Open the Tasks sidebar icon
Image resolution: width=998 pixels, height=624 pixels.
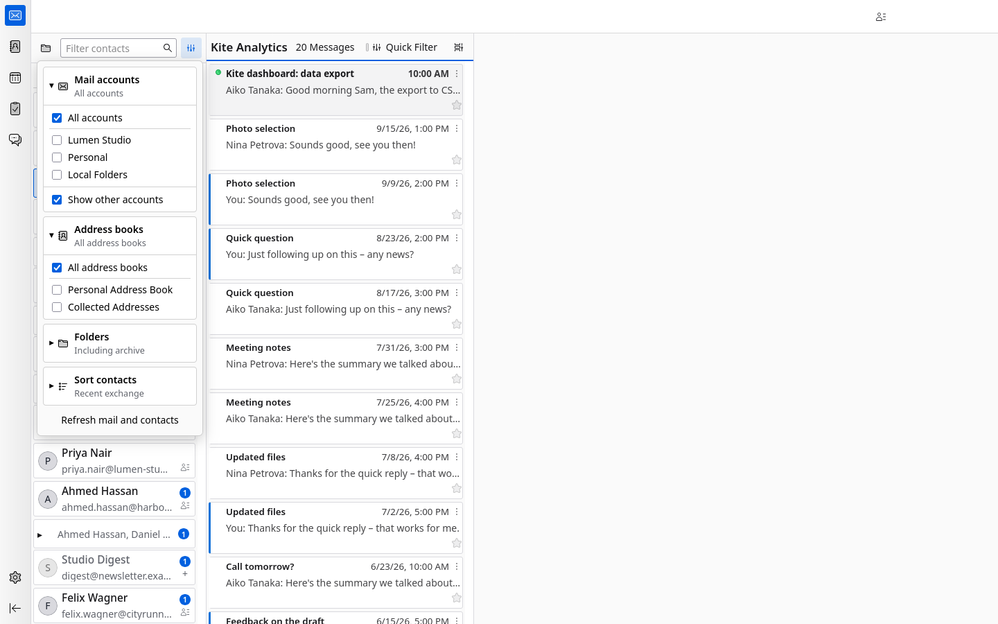(15, 109)
